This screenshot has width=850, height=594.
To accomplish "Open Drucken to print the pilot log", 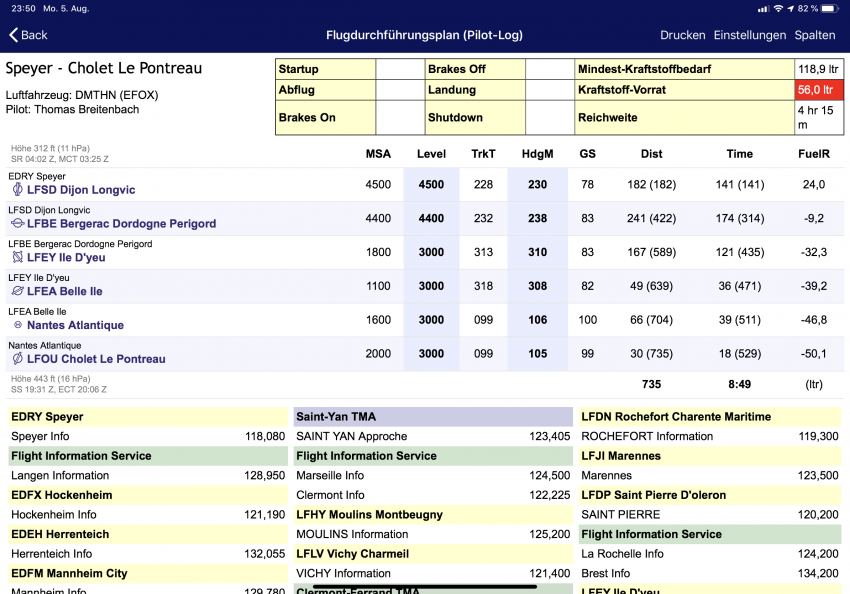I will [x=682, y=35].
